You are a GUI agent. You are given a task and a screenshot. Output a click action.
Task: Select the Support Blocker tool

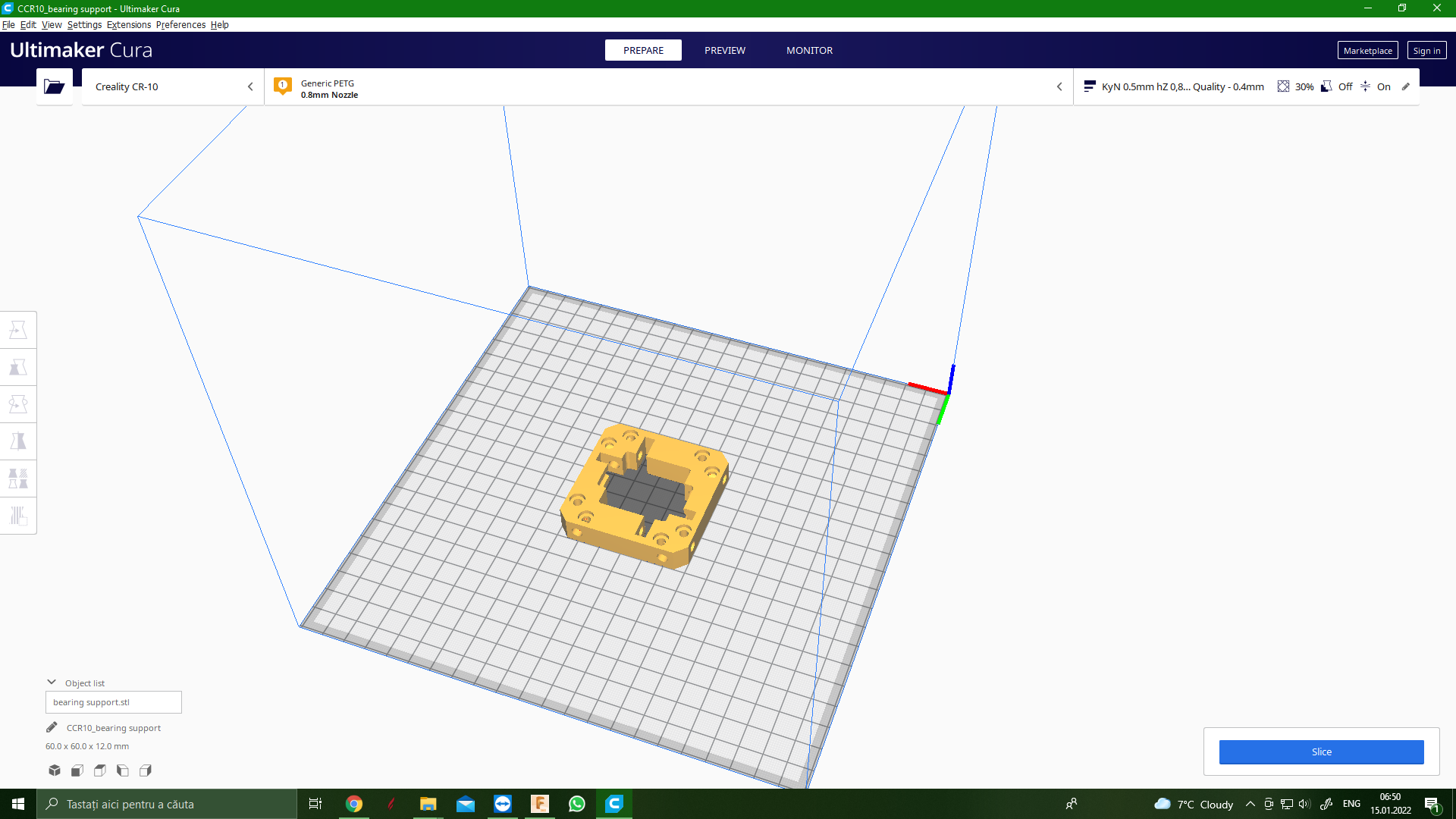(x=18, y=516)
